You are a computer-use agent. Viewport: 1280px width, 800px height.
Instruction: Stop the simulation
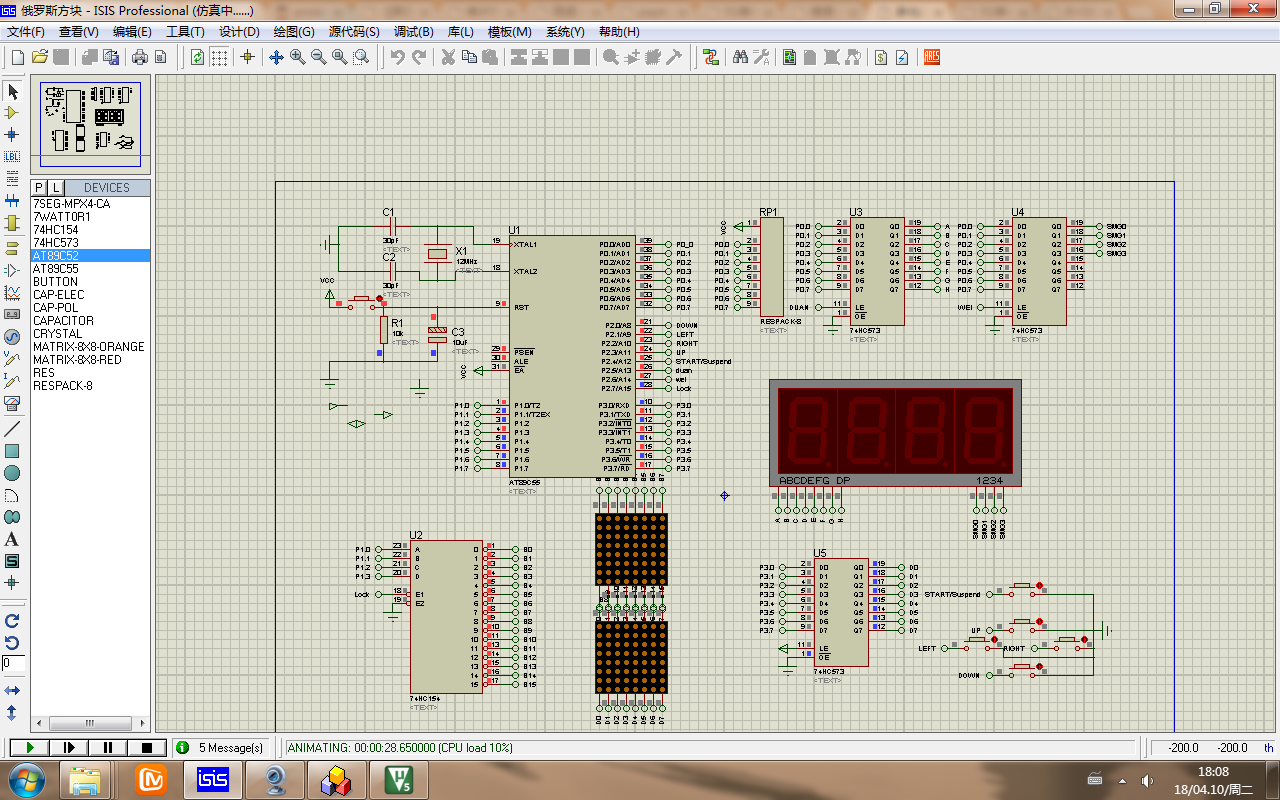click(147, 747)
